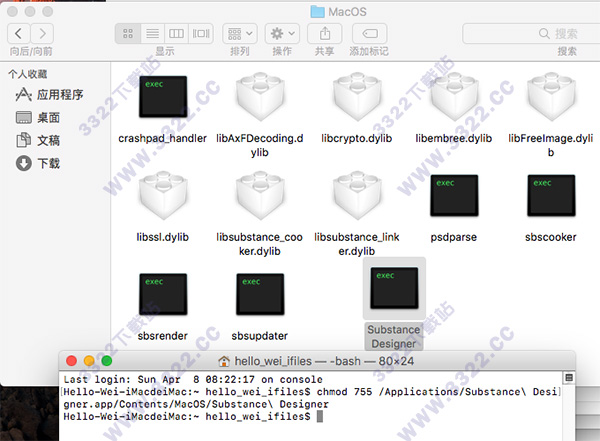Click the share (共享) button
The width and height of the screenshot is (600, 441).
coord(325,34)
